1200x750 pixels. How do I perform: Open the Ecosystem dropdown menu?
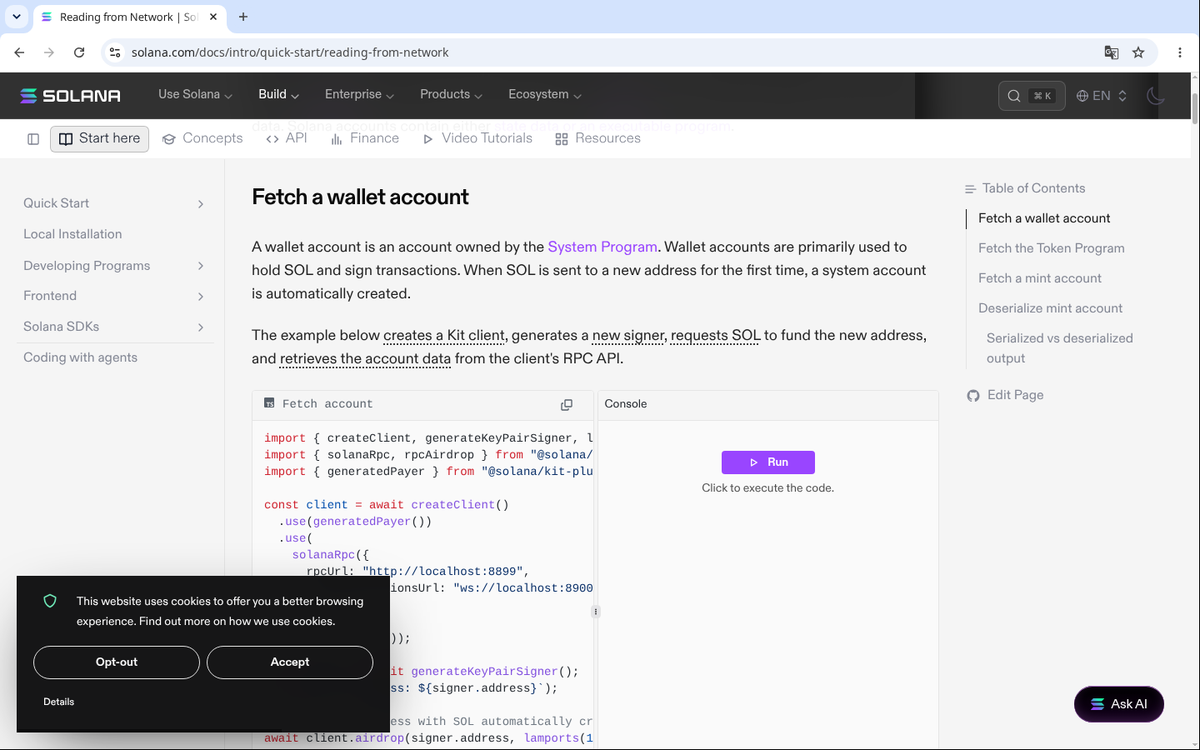545,94
